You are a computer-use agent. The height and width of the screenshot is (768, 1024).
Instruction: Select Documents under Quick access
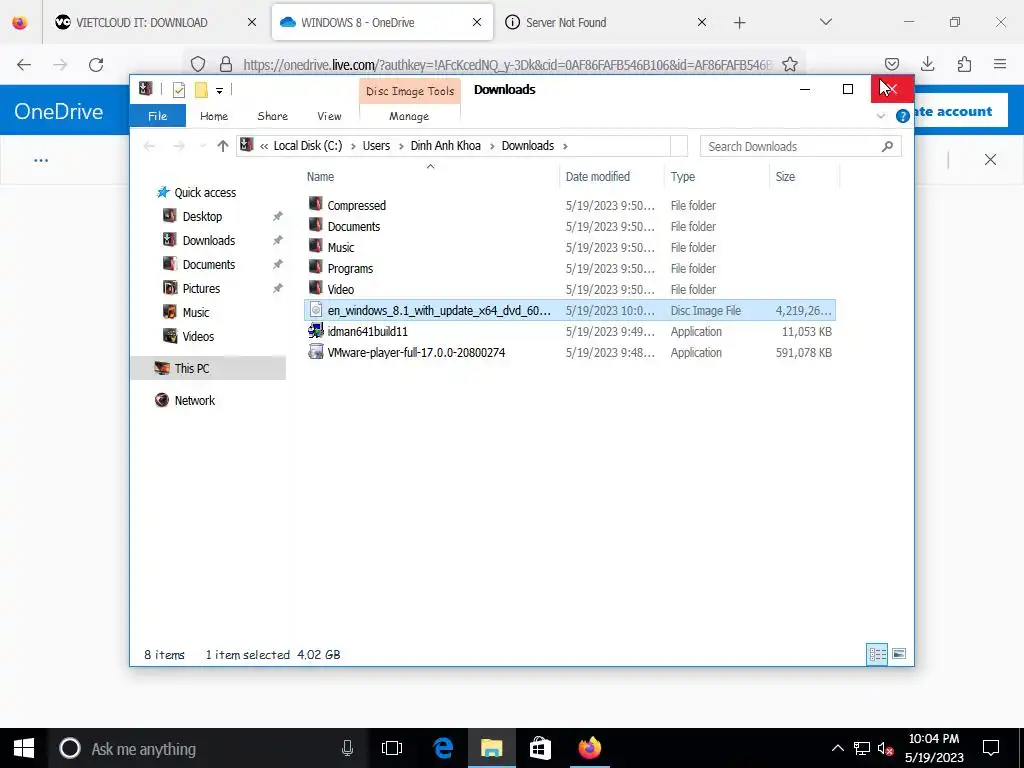(208, 264)
